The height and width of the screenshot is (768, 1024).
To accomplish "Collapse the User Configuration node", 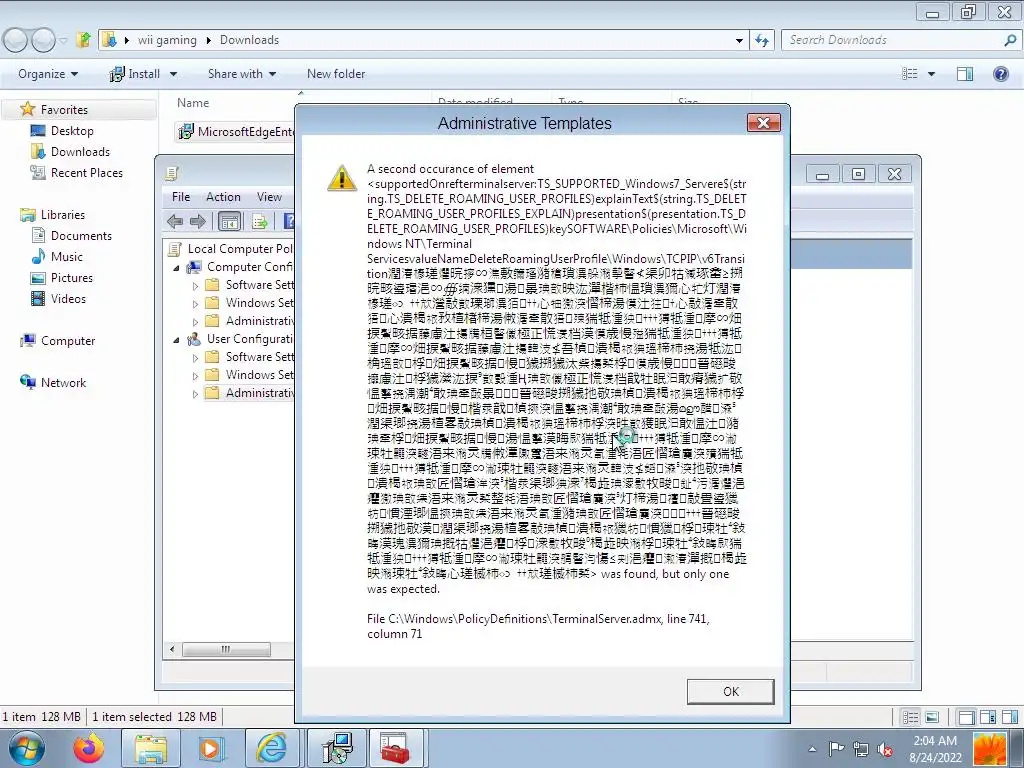I will [176, 340].
